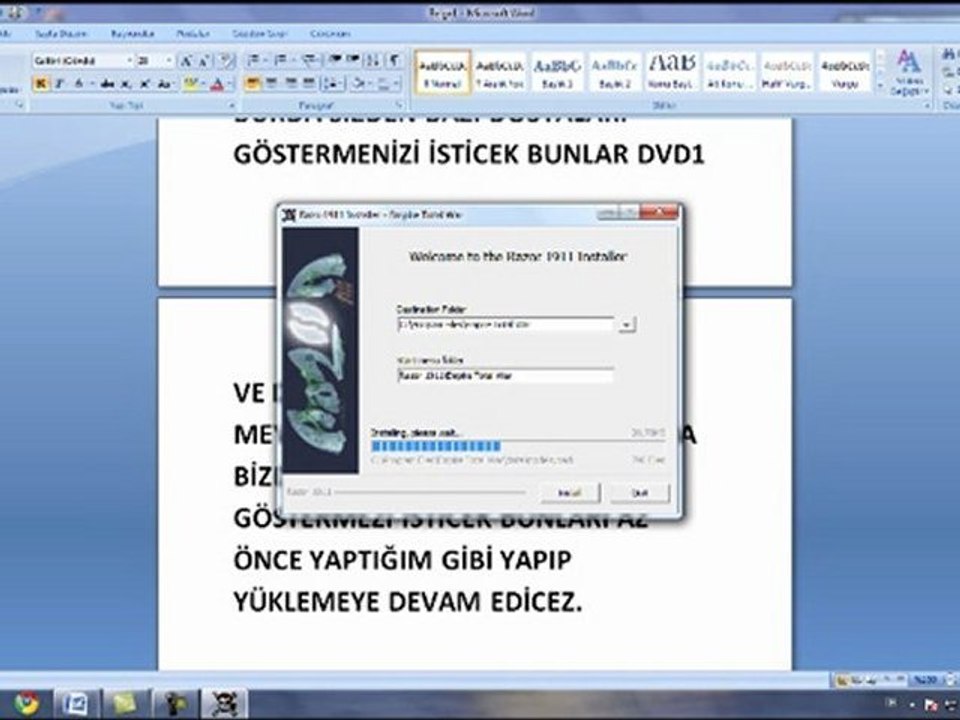The height and width of the screenshot is (720, 960).
Task: Click the Clear Formatting icon
Action: tap(227, 61)
